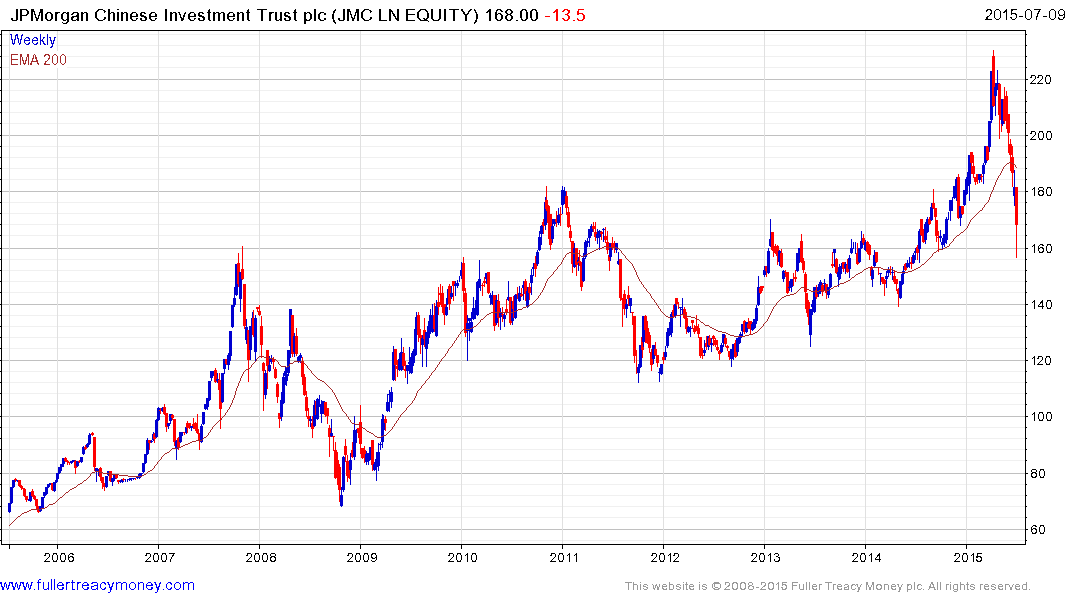1075x600 pixels.
Task: Click the 2006 x-axis label
Action: (59, 557)
